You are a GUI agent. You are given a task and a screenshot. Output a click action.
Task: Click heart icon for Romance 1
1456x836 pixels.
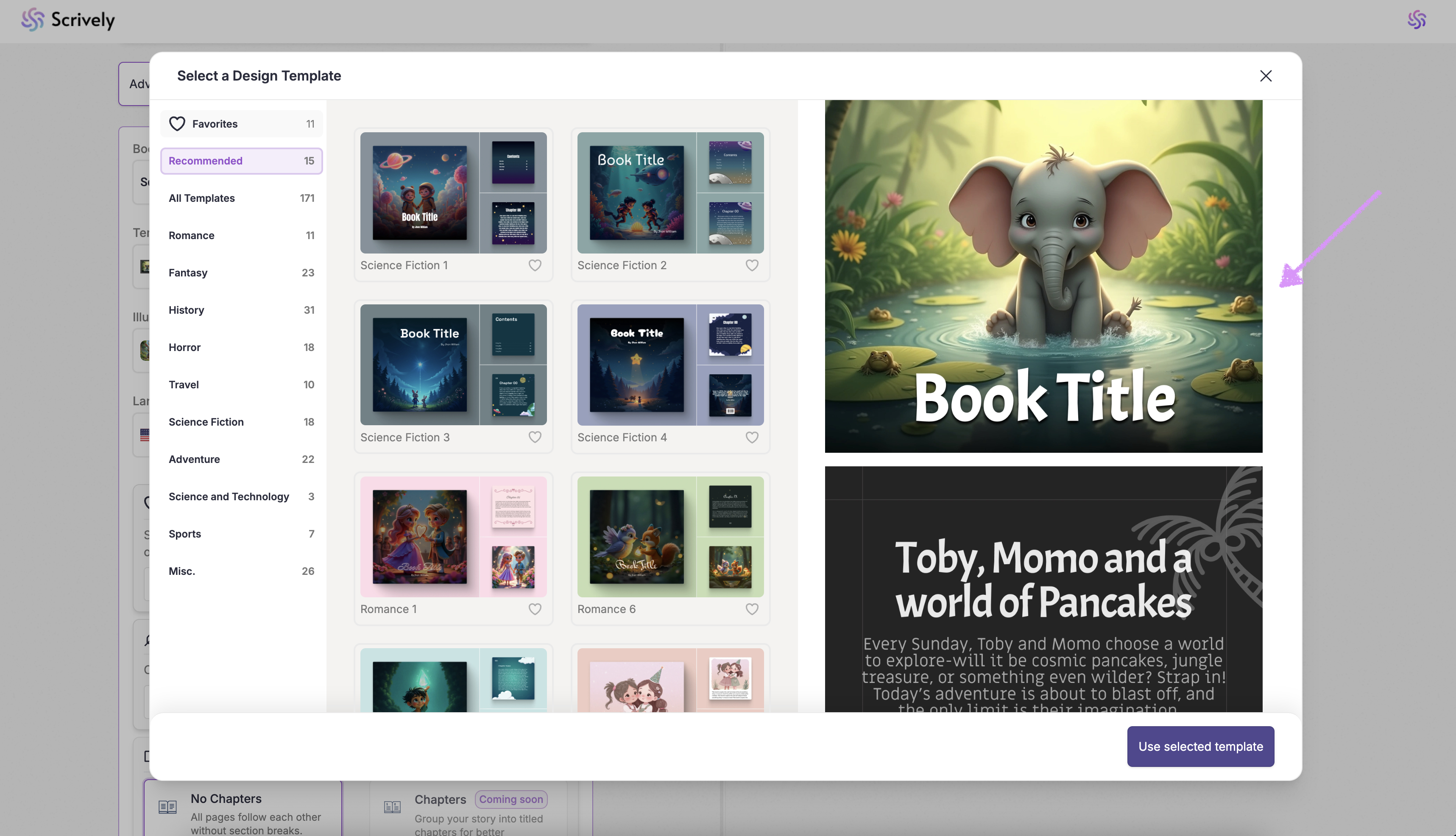point(535,609)
